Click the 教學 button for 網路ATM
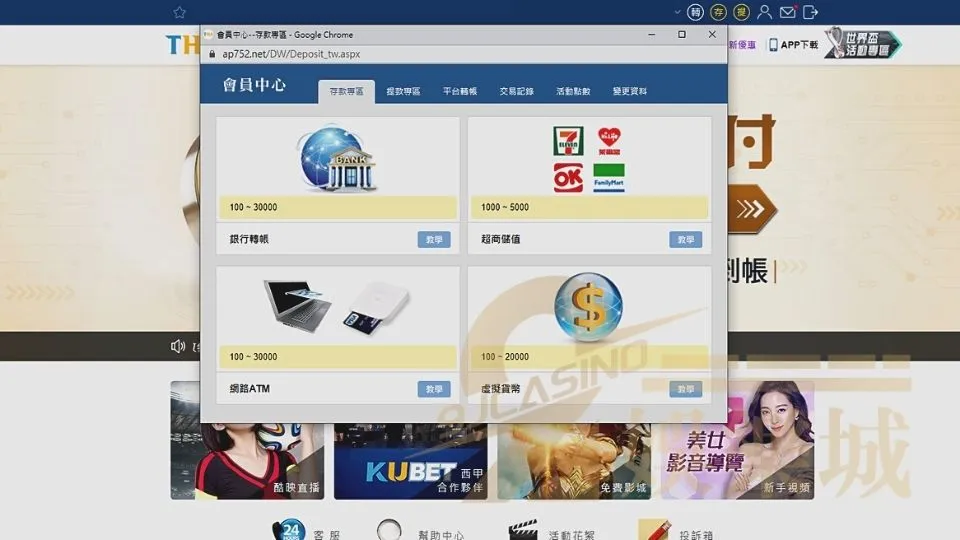This screenshot has width=960, height=540. coord(434,389)
